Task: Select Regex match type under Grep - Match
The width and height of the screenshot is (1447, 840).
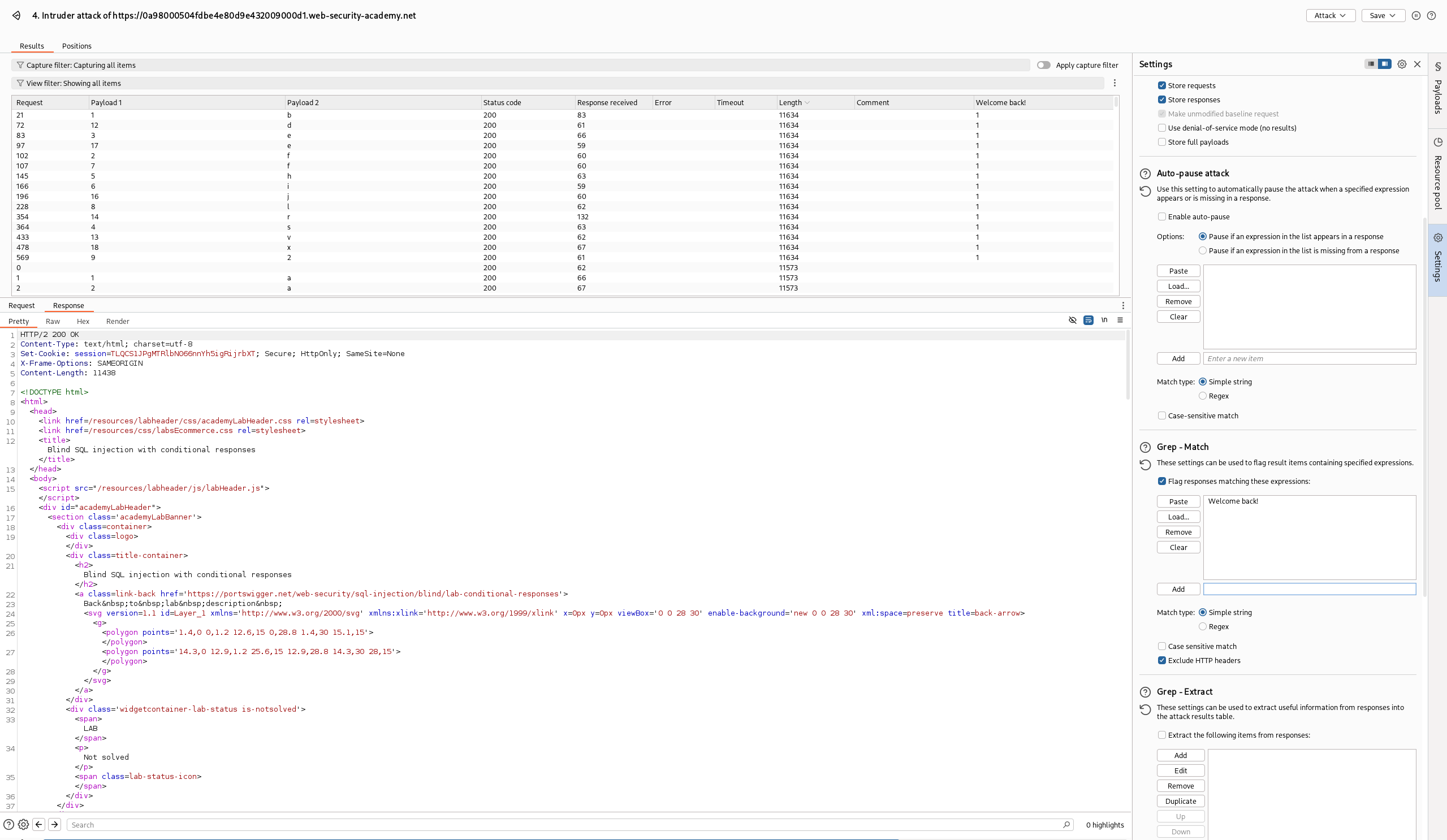Action: pos(1202,627)
